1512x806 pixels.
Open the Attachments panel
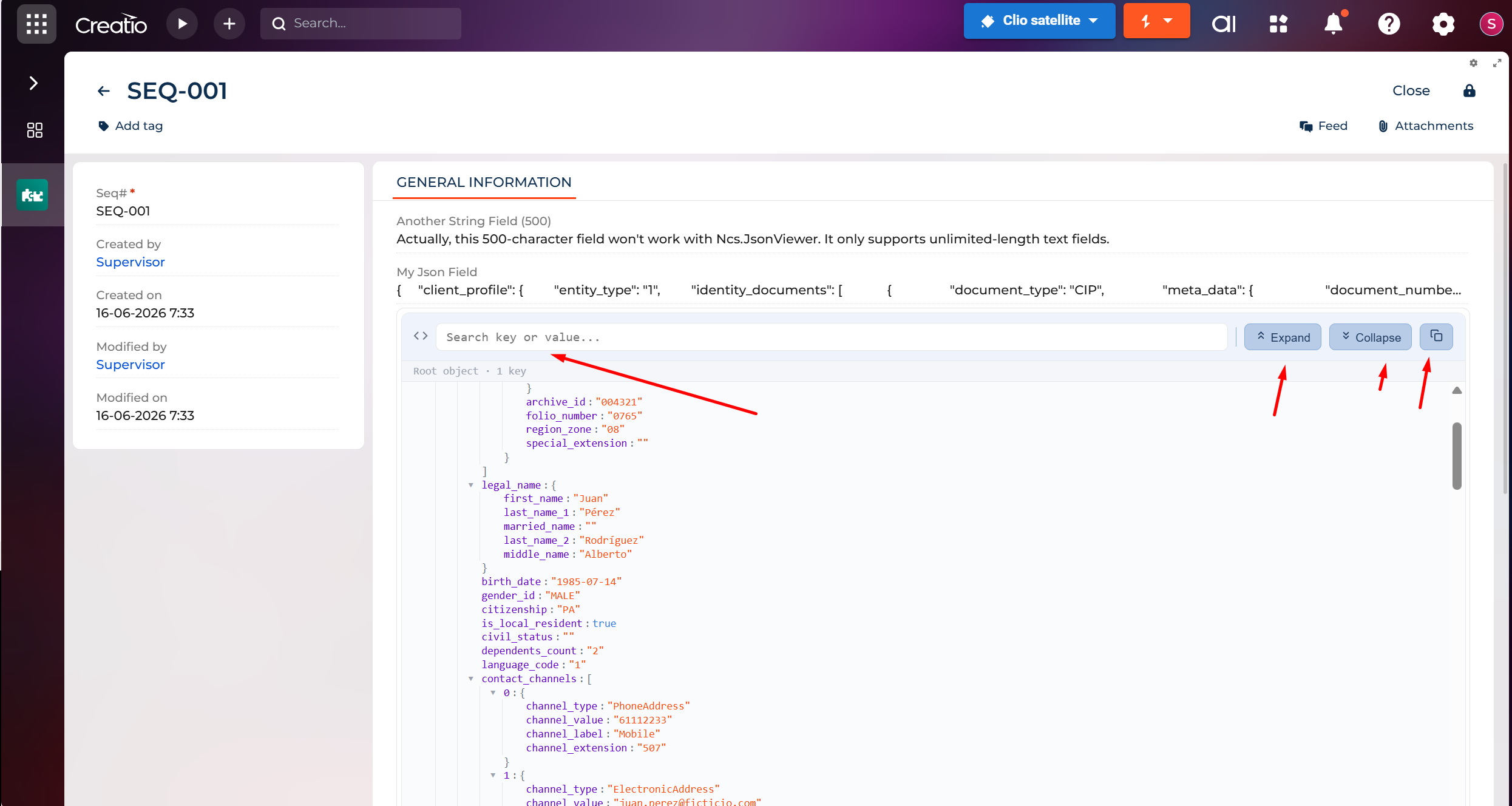1425,126
